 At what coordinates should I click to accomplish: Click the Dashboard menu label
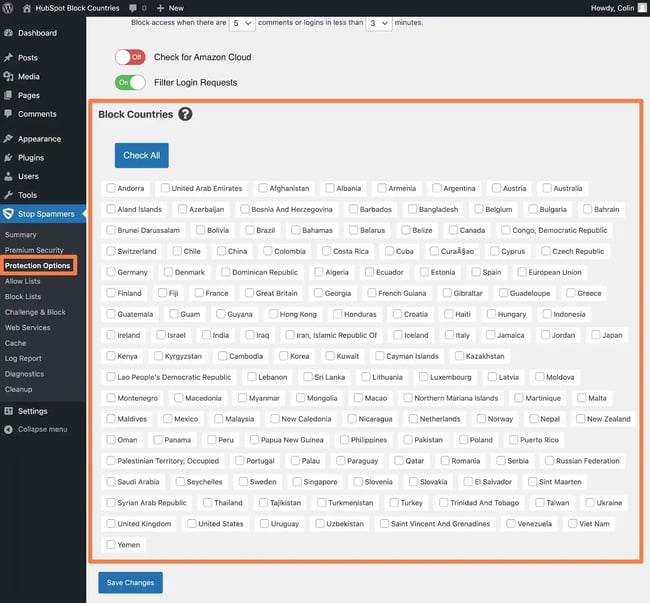pos(37,33)
